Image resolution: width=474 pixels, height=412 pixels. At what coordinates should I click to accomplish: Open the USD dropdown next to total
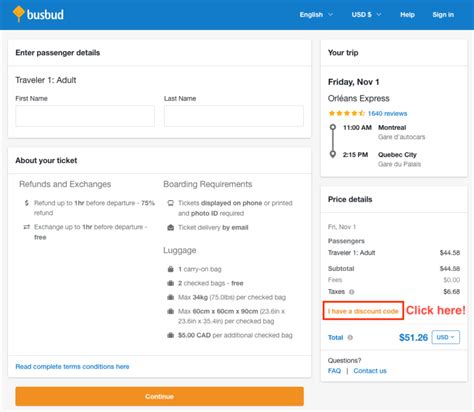click(446, 337)
